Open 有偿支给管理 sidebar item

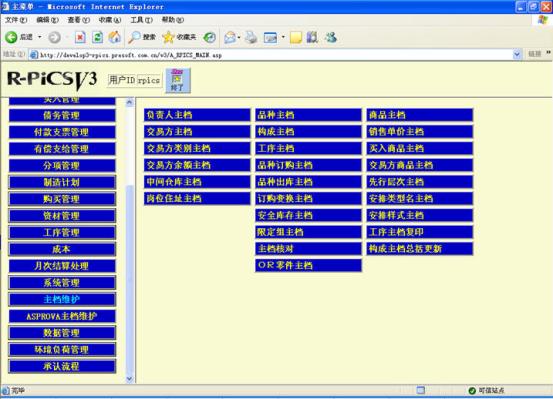pyautogui.click(x=62, y=149)
